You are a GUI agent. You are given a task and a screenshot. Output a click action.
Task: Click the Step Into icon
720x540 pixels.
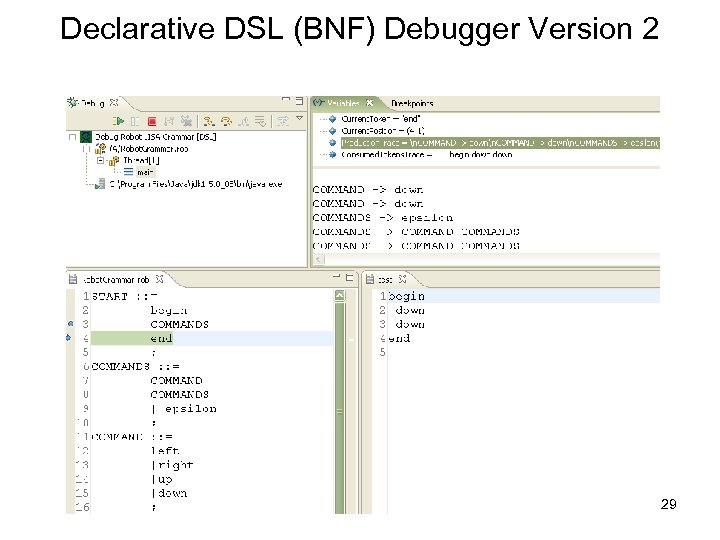(209, 121)
